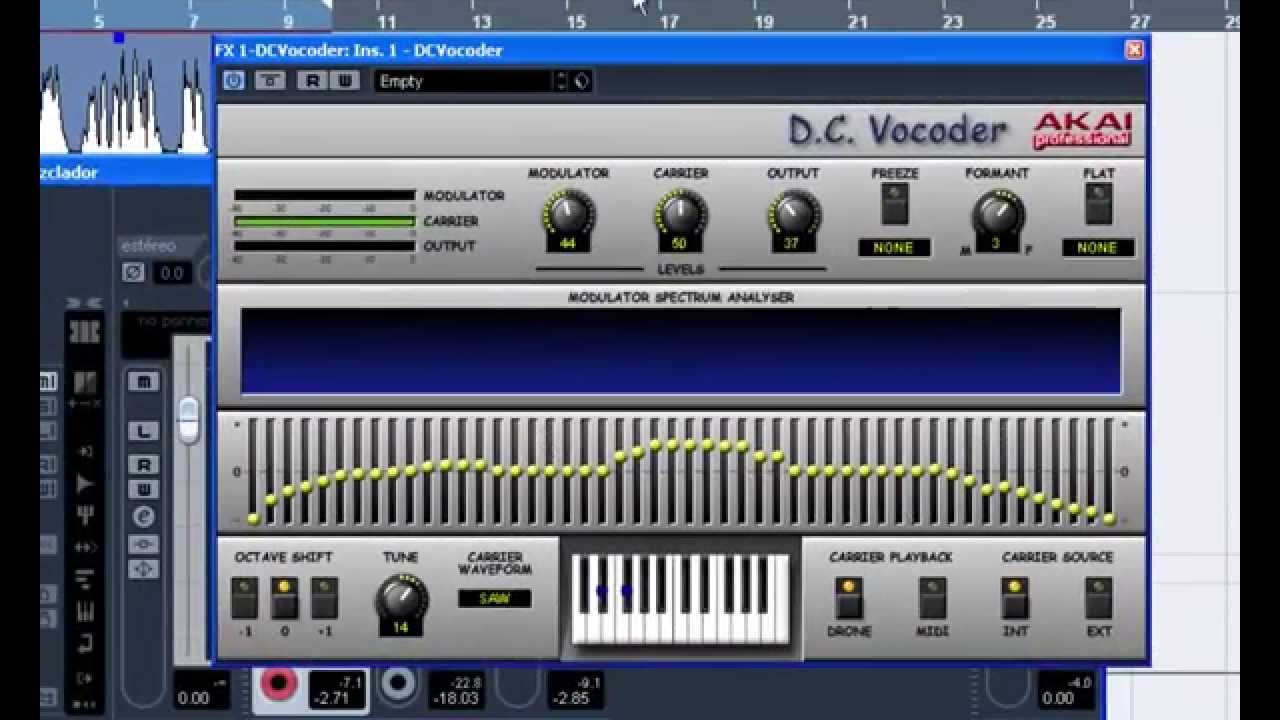Toggle the phase invert icon beside 0.0
This screenshot has height=720, width=1280.
pos(133,272)
